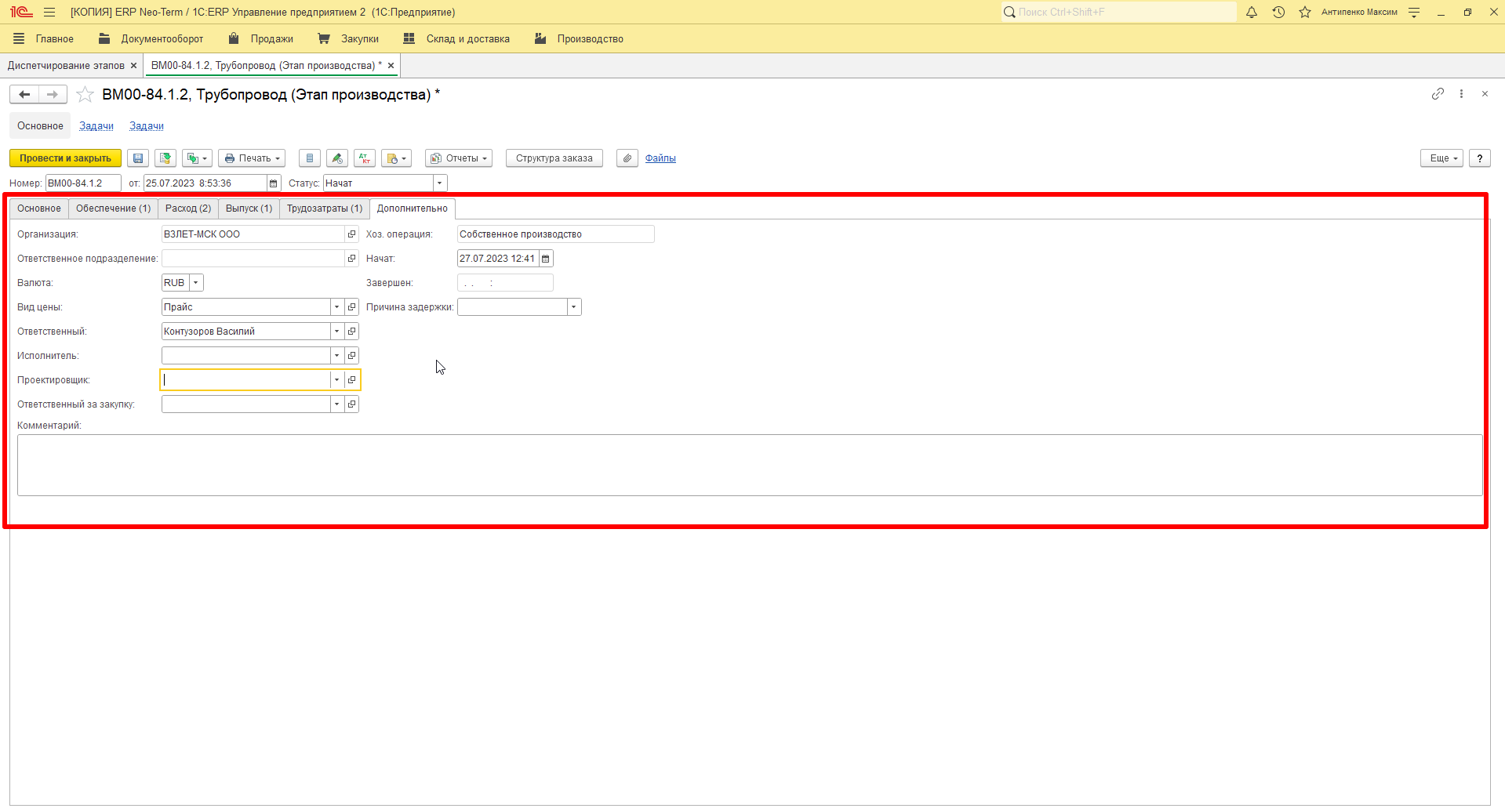
Task: Click into the Комментарий text area
Action: click(750, 466)
